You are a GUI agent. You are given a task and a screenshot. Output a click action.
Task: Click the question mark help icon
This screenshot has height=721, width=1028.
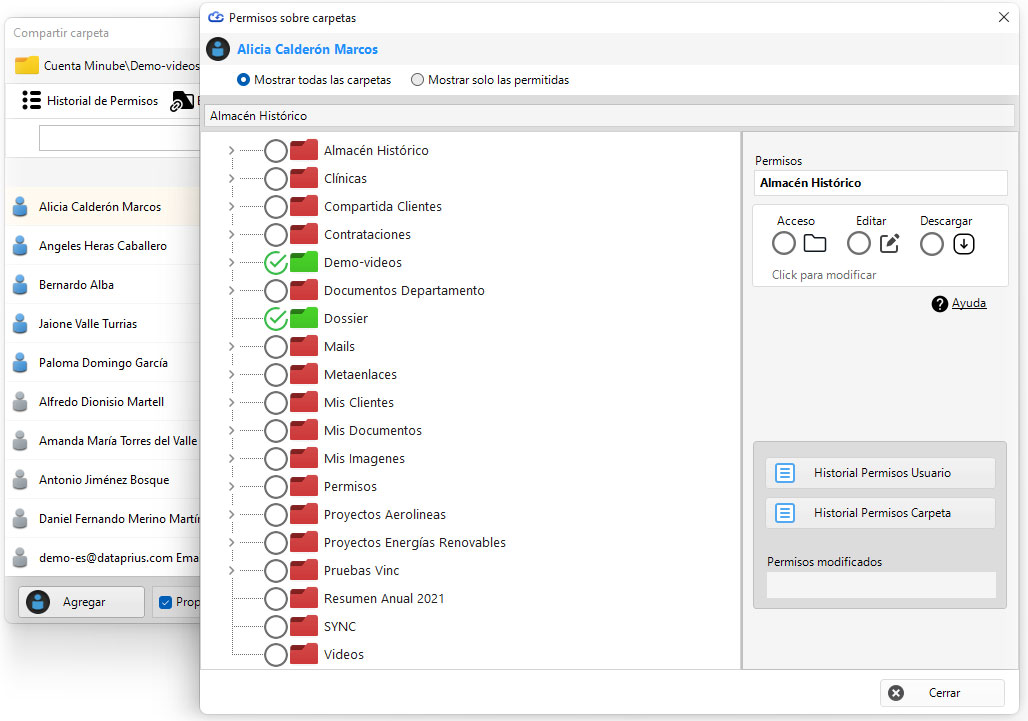coord(939,303)
